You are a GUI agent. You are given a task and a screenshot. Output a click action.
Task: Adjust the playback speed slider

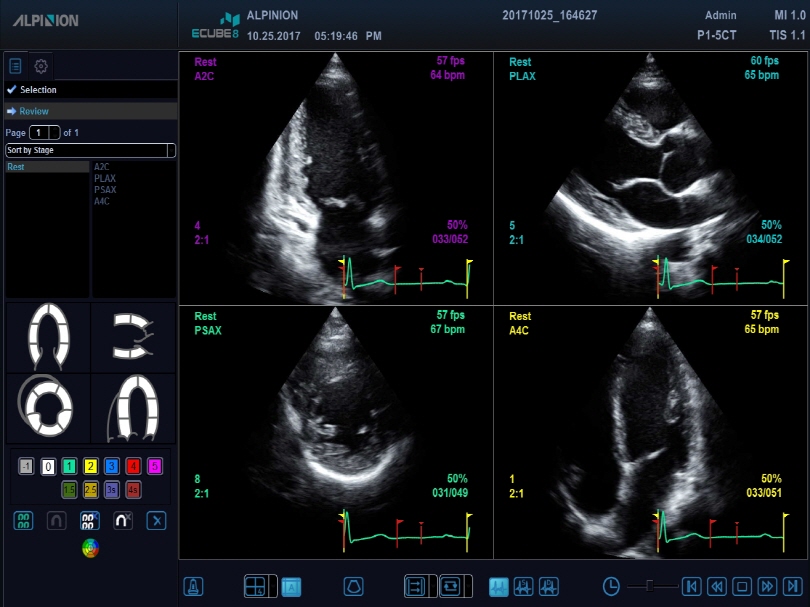pyautogui.click(x=650, y=586)
